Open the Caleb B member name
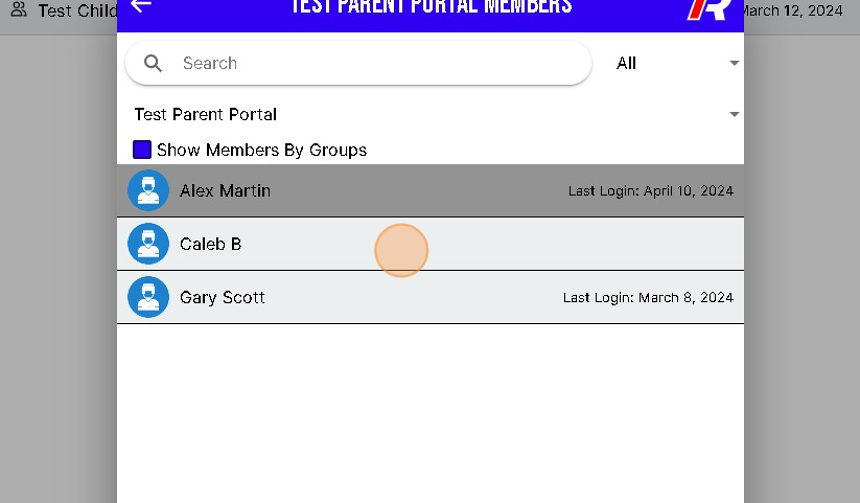 coord(210,244)
